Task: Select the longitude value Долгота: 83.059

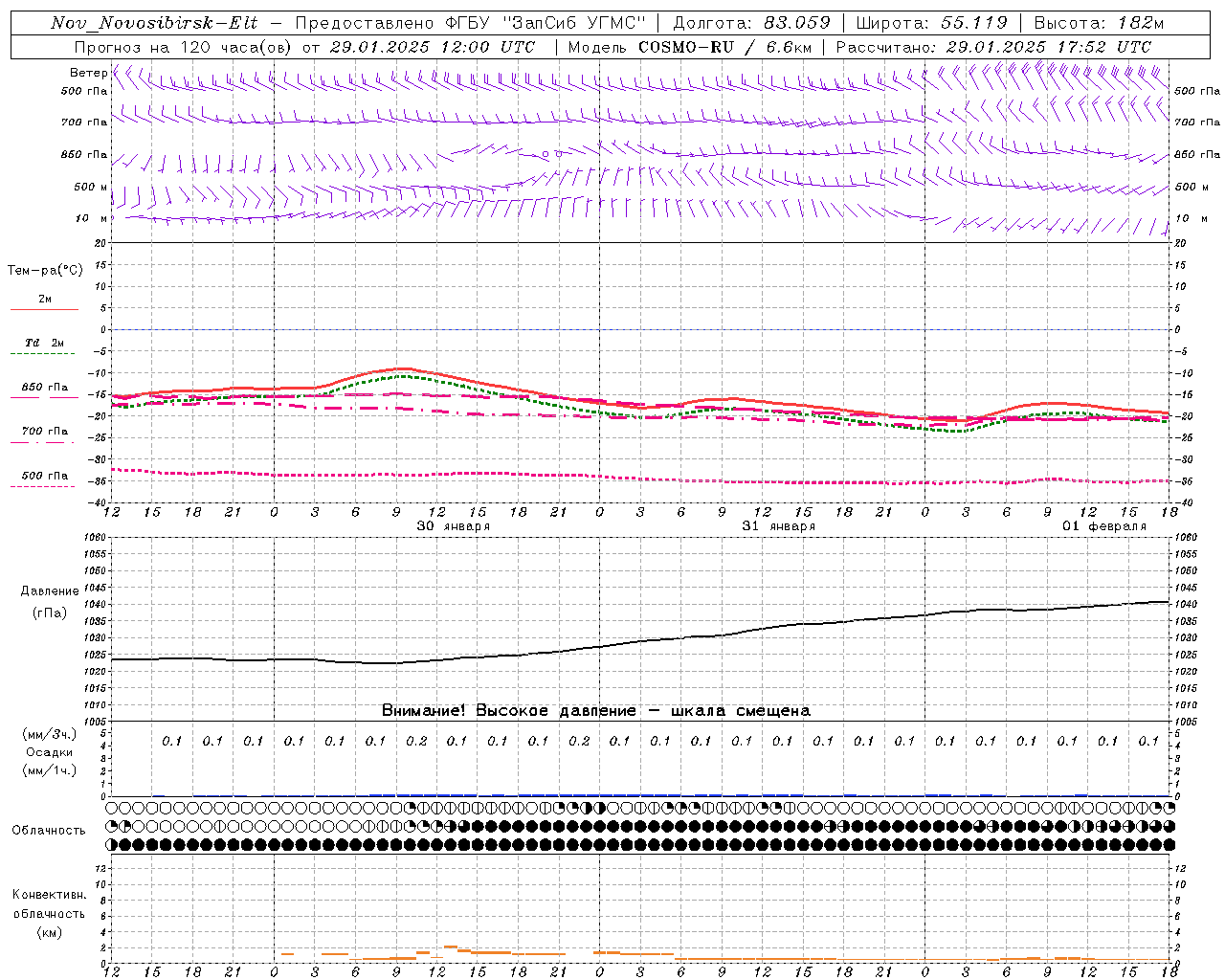Action: coord(751,23)
